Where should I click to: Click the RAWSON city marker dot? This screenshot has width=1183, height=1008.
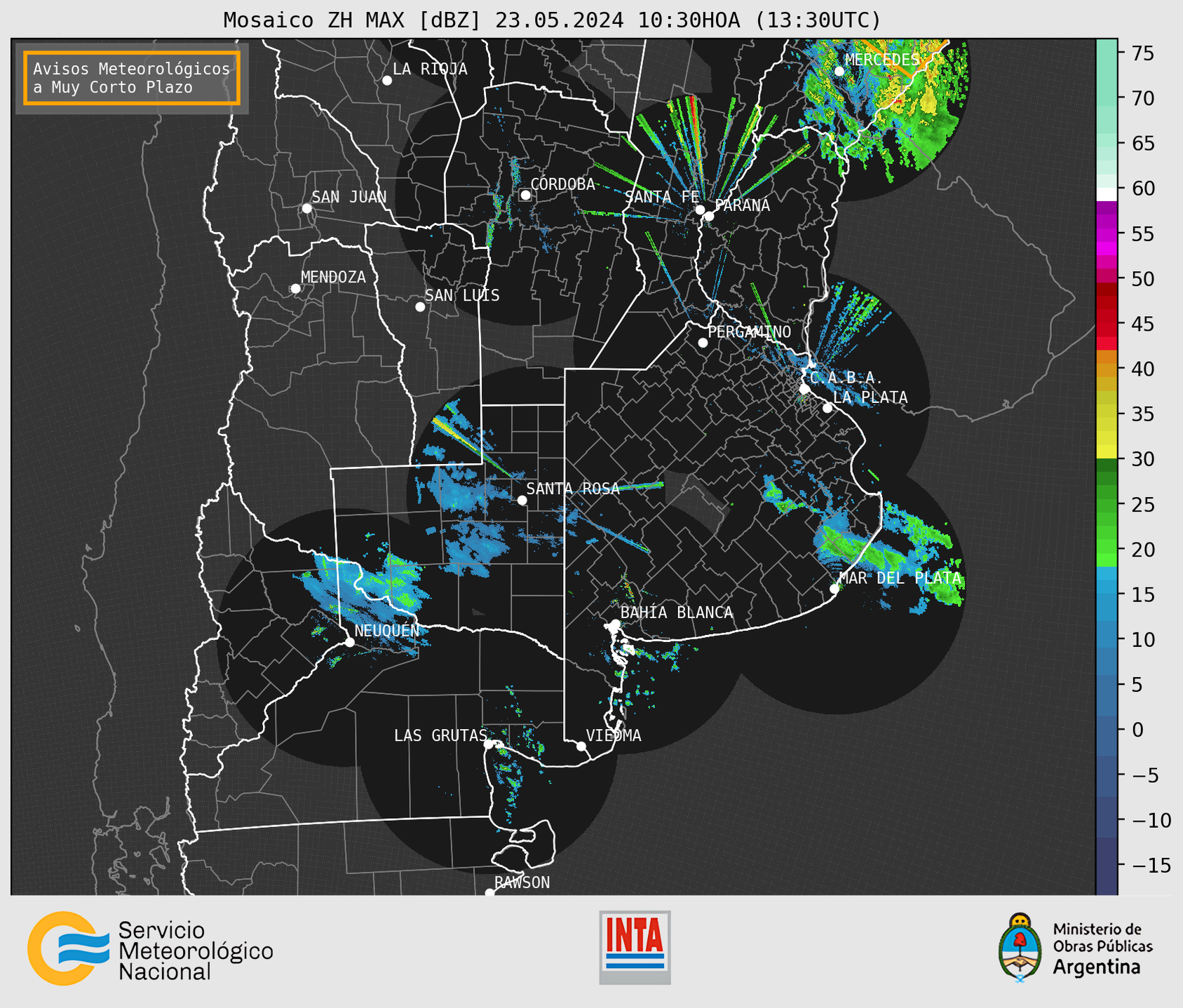(489, 893)
